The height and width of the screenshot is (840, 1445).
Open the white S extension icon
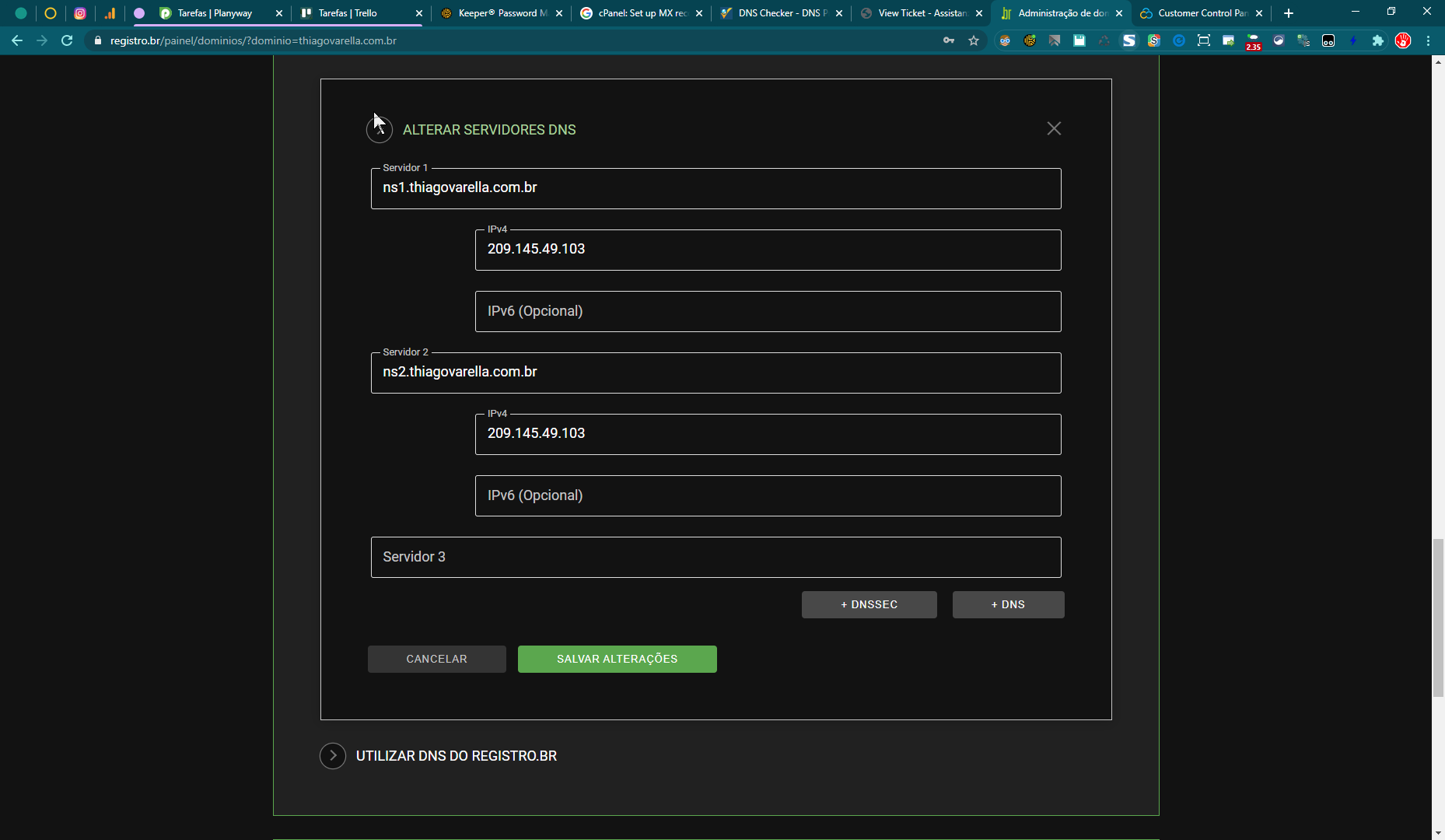coord(1129,40)
